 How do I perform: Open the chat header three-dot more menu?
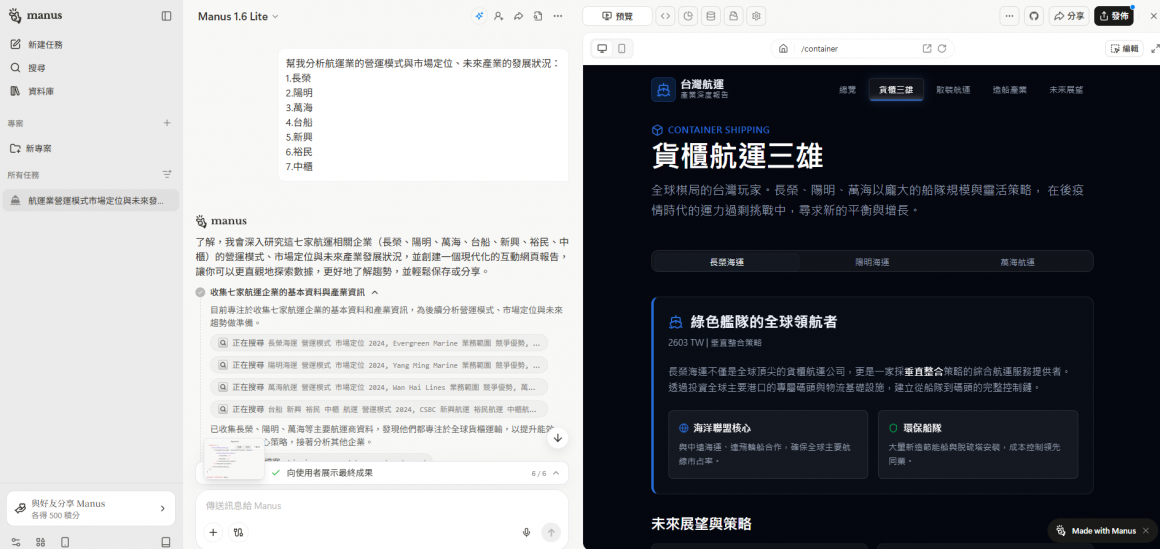pos(558,16)
